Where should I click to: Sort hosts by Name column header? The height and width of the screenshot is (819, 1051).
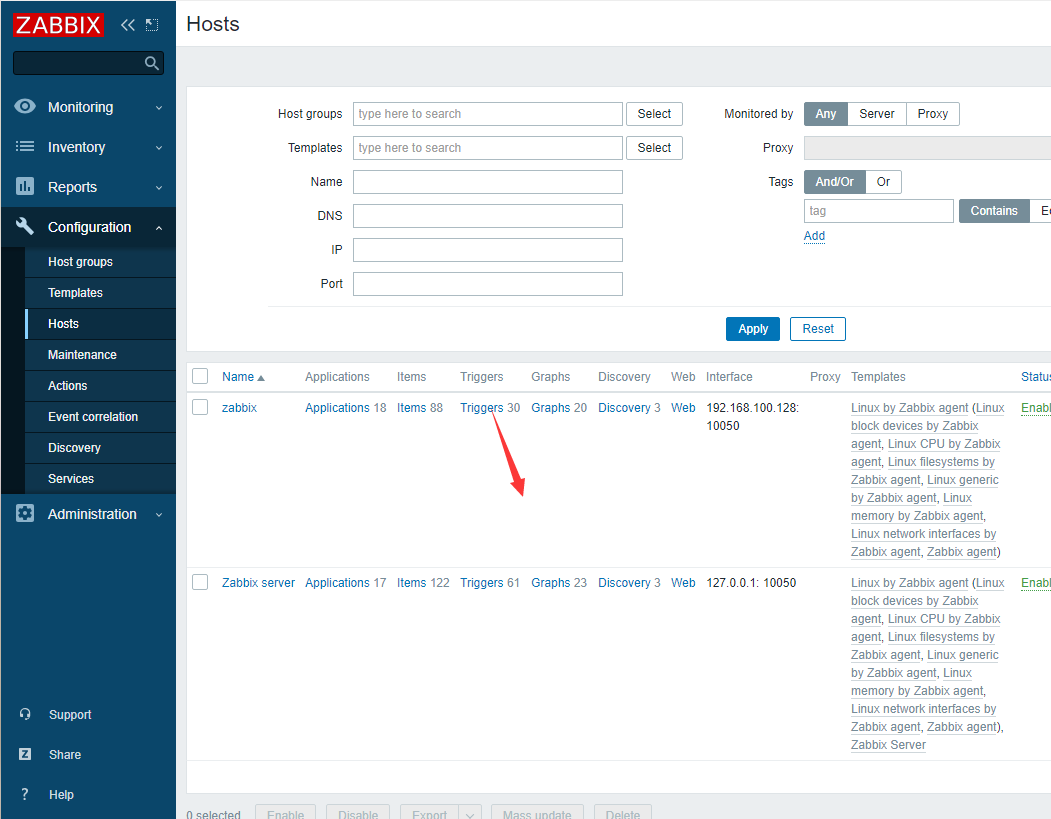(238, 377)
